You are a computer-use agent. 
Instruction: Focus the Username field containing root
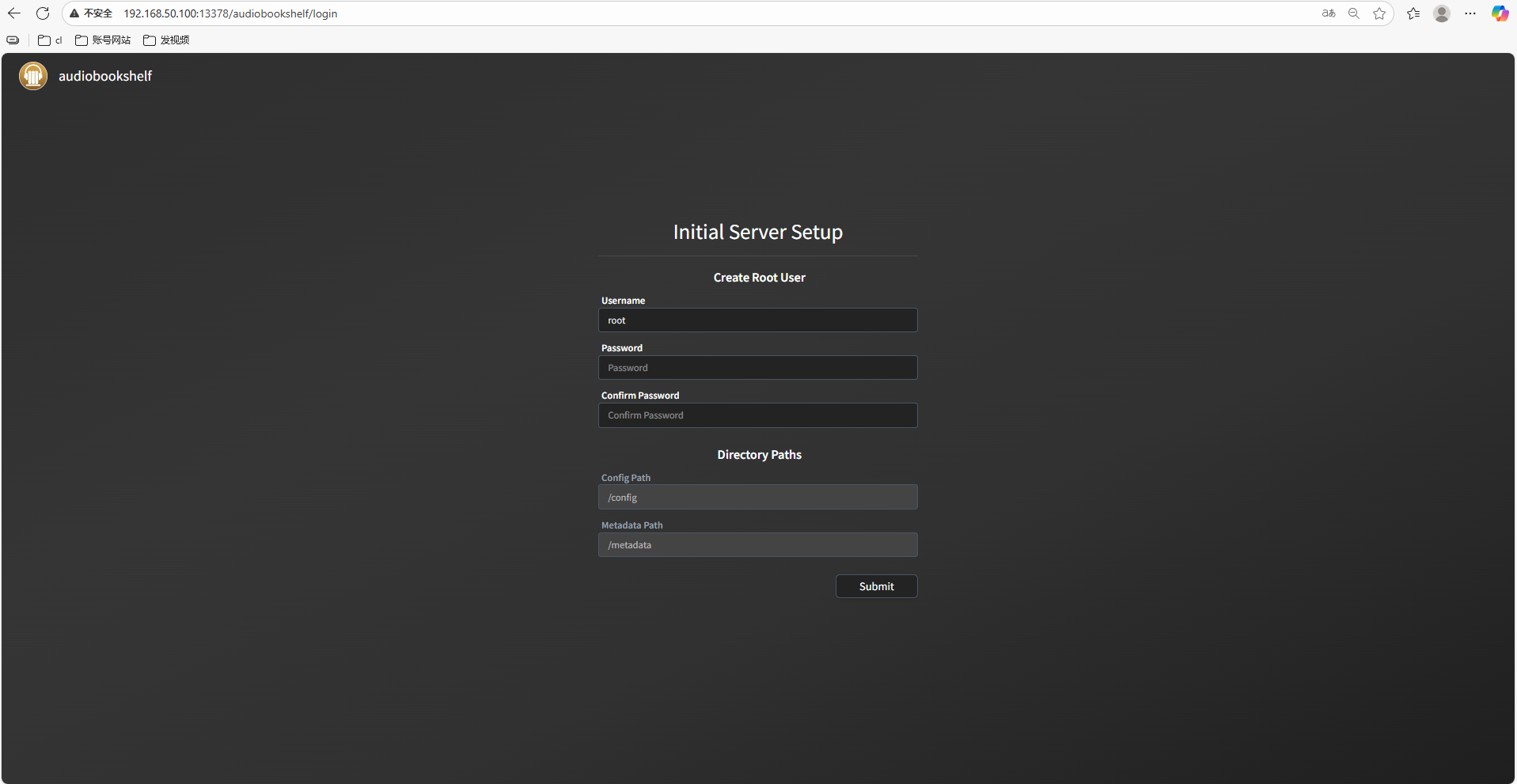click(757, 320)
